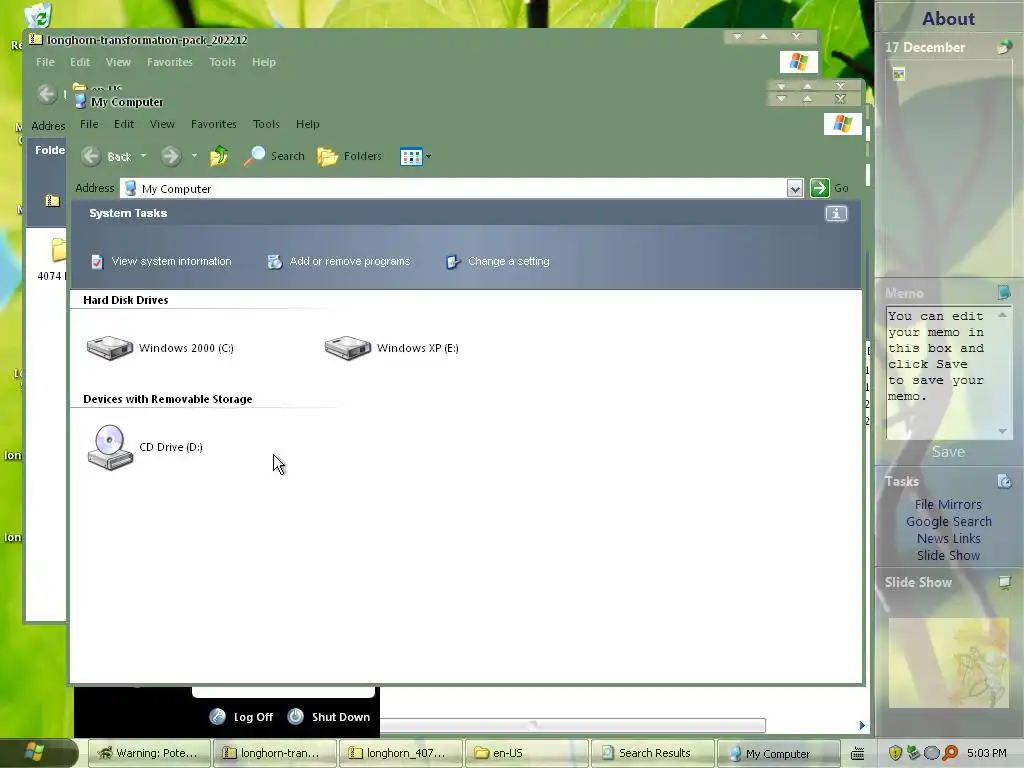This screenshot has height=768, width=1024.
Task: Switch to Search Results taskbar item
Action: pos(653,753)
